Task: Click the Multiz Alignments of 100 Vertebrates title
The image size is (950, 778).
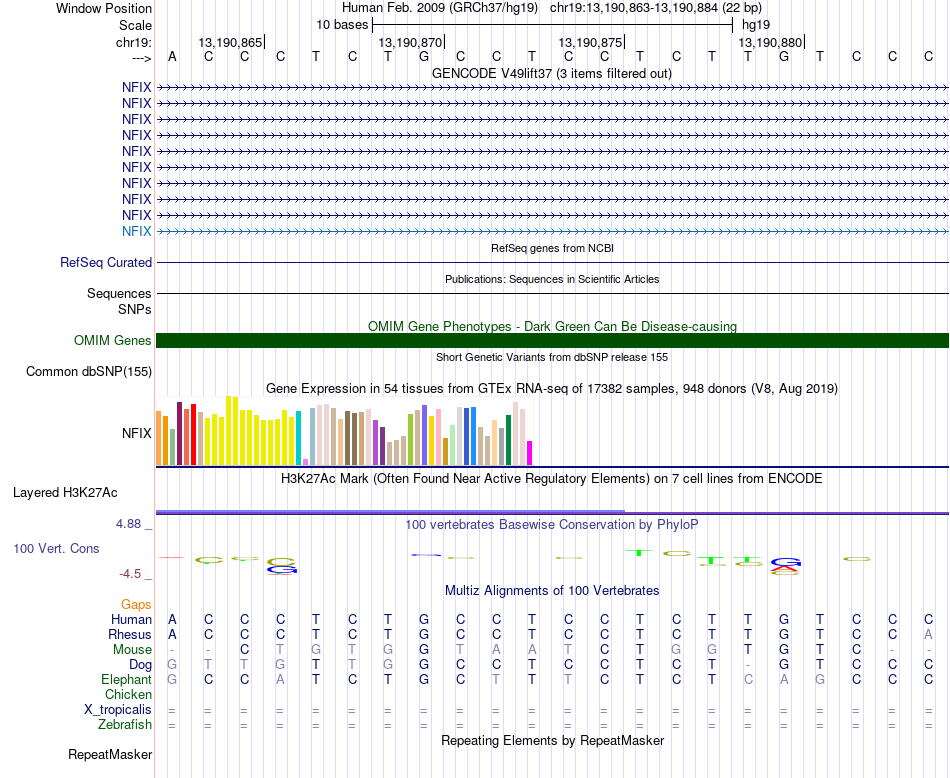Action: 552,590
